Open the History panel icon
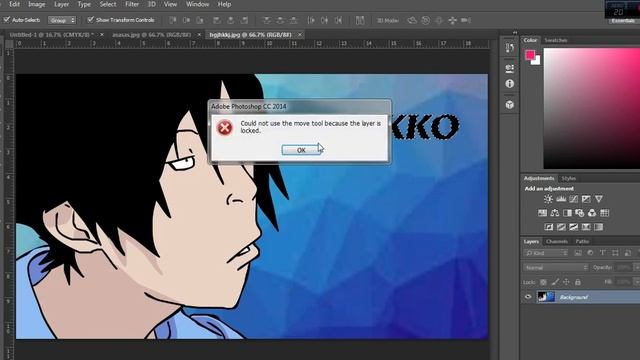The width and height of the screenshot is (640, 360). point(510,48)
